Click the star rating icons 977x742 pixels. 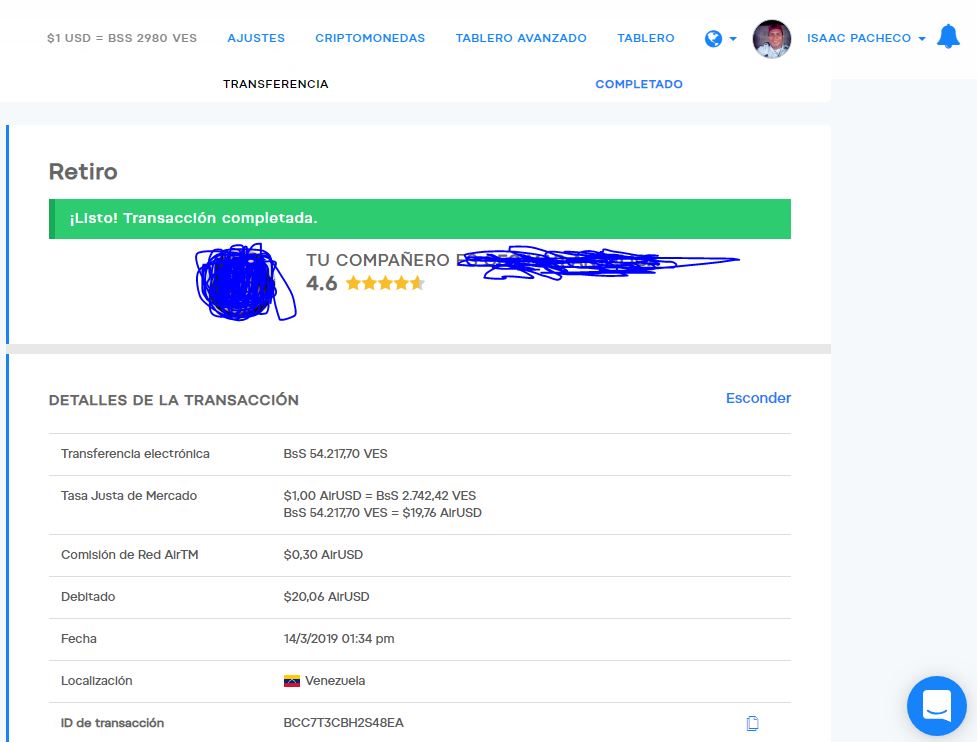coord(385,283)
